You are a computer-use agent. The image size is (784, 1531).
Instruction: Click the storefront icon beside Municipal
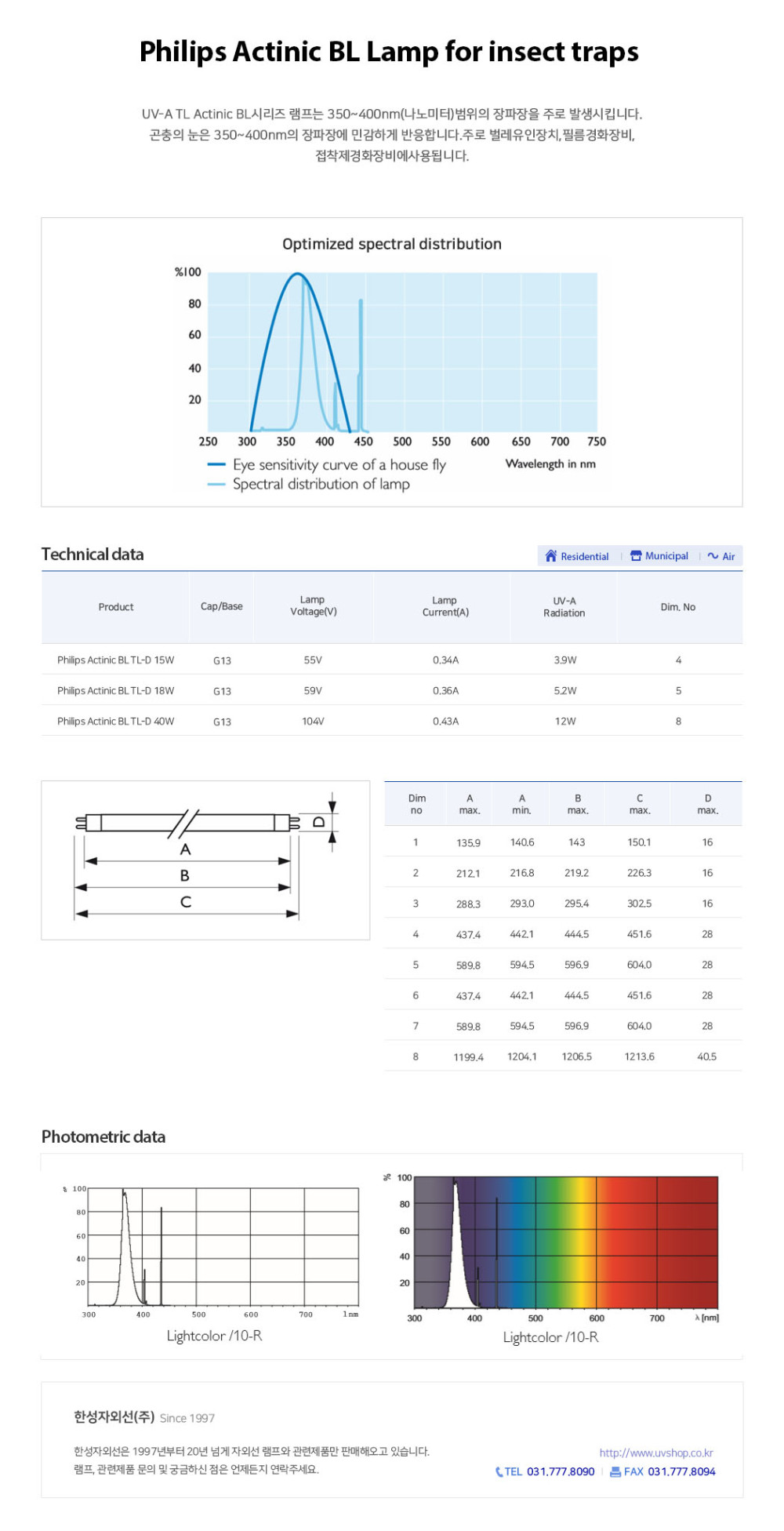[636, 556]
